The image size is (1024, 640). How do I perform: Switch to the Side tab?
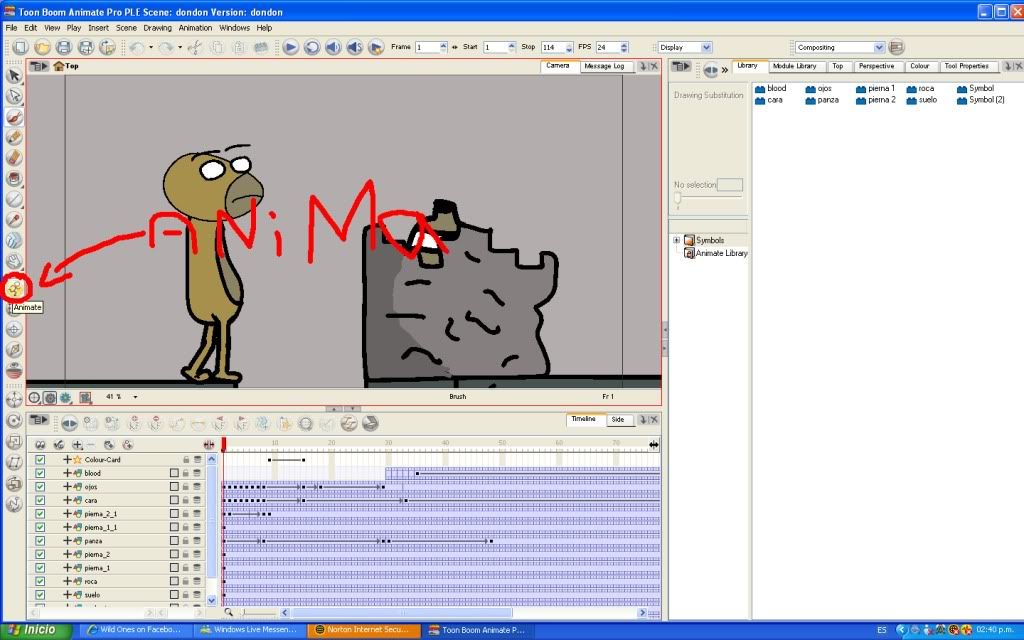pos(618,419)
